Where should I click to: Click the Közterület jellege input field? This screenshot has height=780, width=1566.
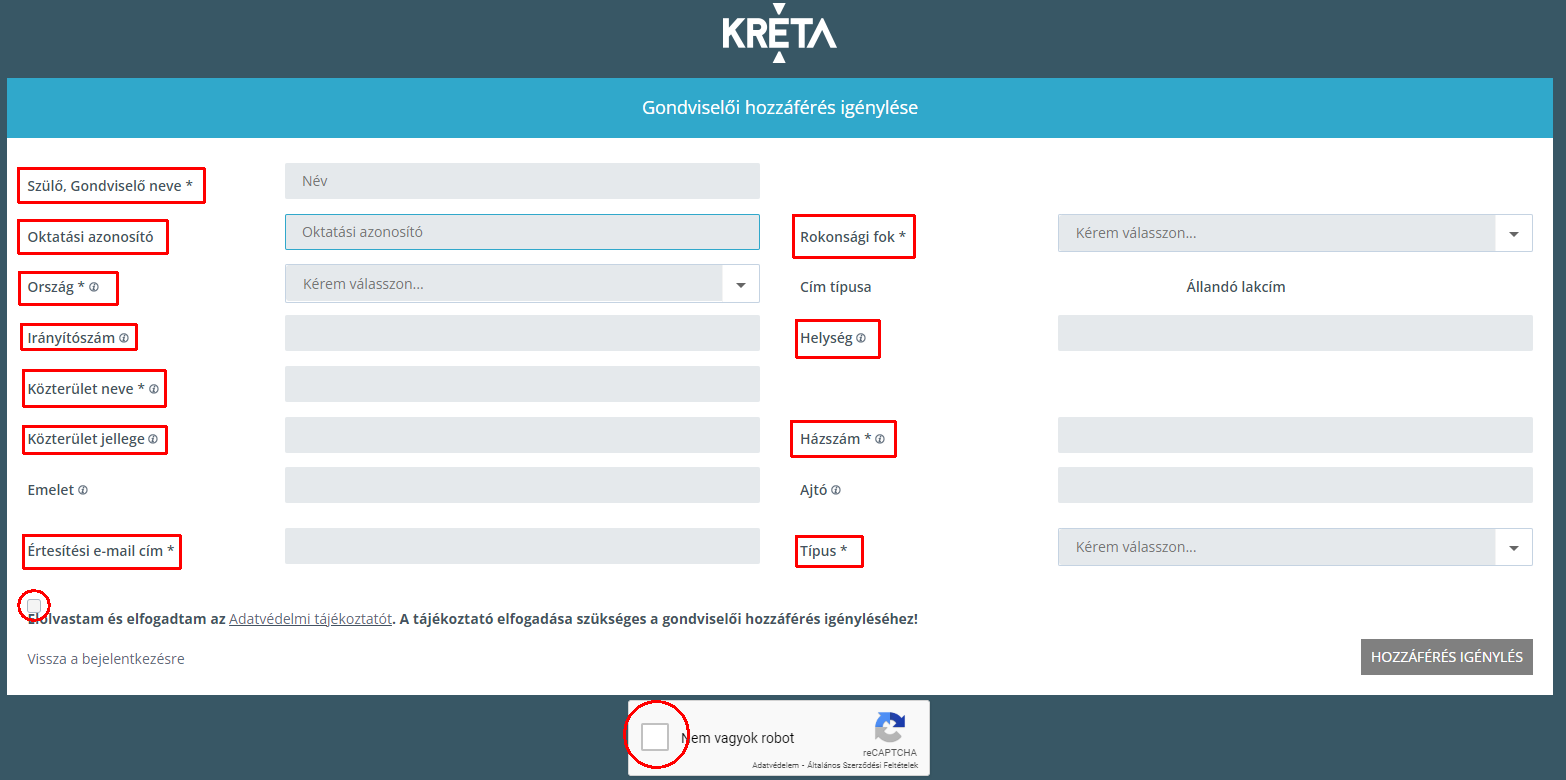click(x=522, y=435)
